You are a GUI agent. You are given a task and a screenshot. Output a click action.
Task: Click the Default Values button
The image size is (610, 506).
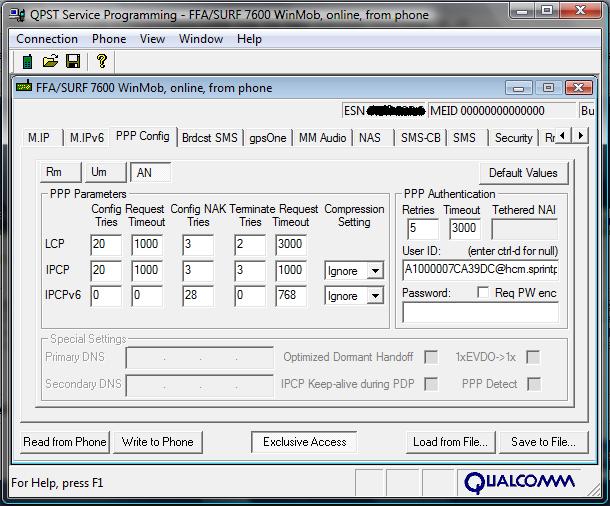[x=523, y=173]
